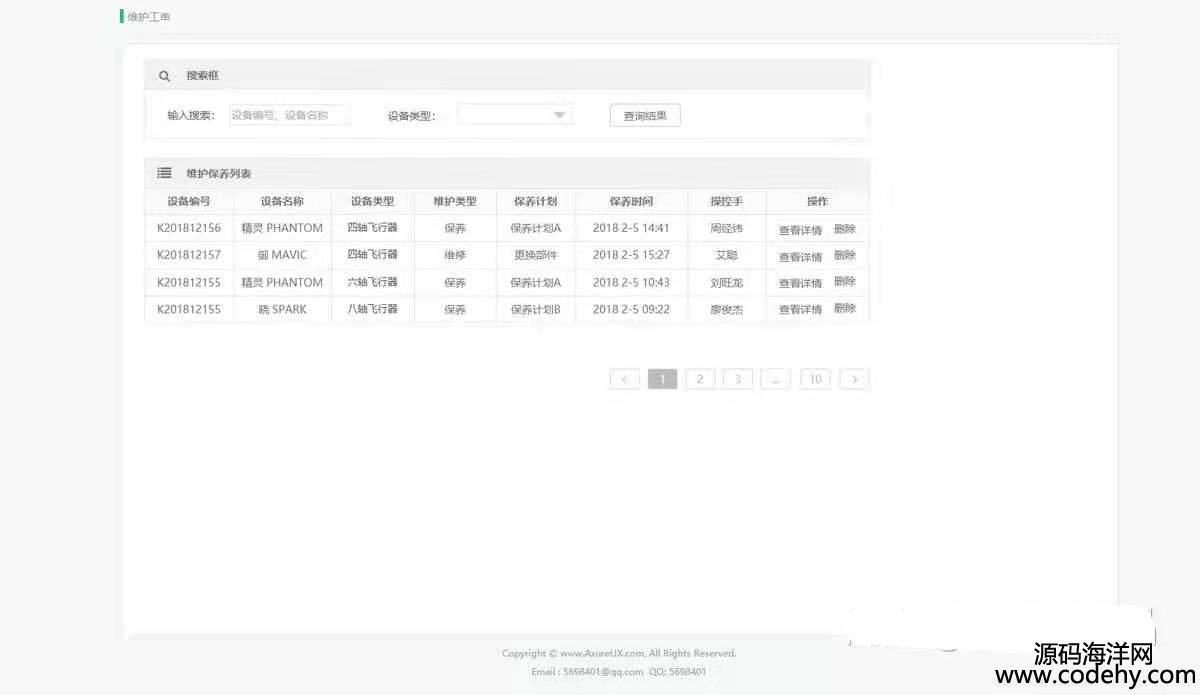
Task: Click the 设备编号 column header
Action: [x=189, y=201]
